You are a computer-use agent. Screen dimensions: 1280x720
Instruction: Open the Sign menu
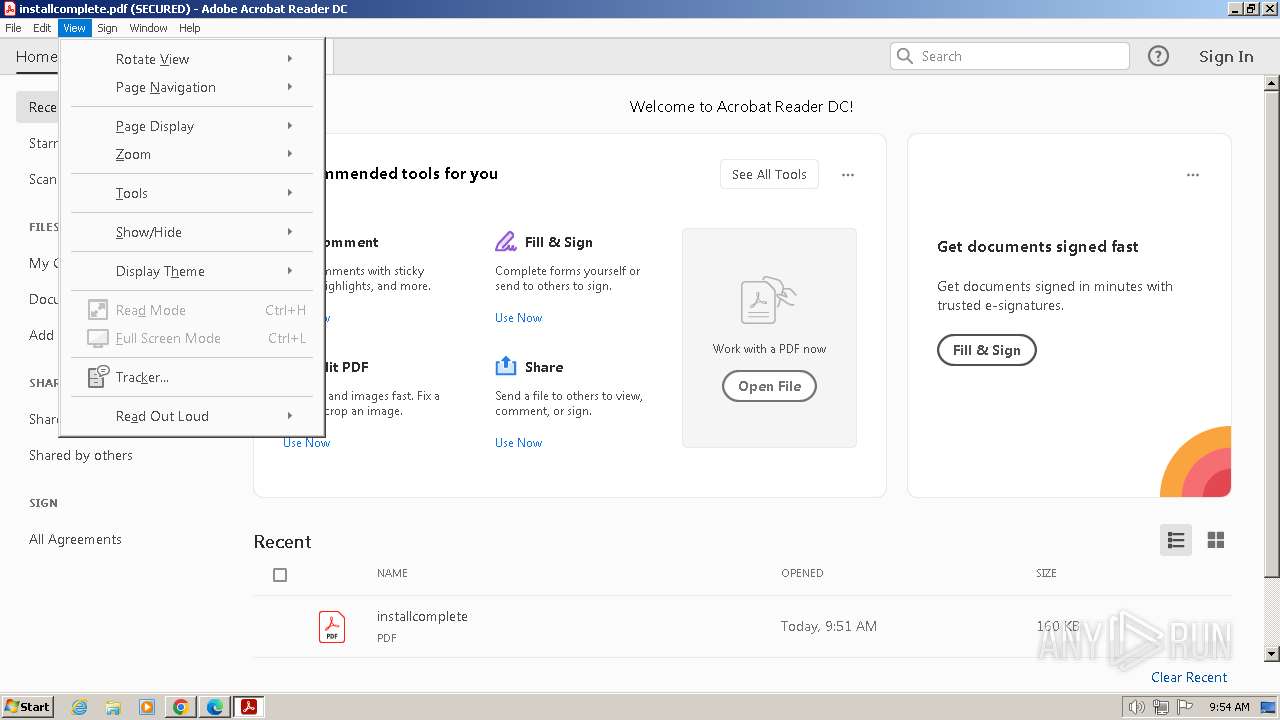click(x=107, y=28)
